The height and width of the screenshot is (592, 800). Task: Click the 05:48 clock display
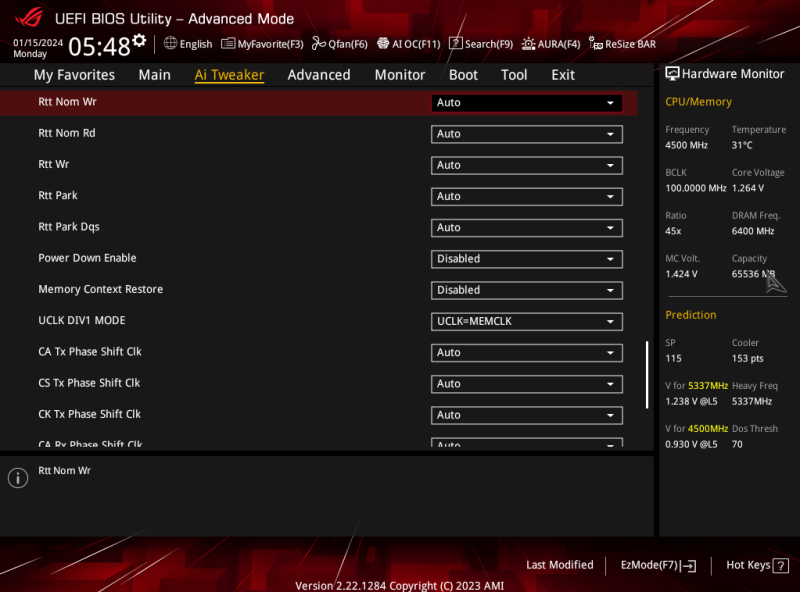(x=99, y=46)
